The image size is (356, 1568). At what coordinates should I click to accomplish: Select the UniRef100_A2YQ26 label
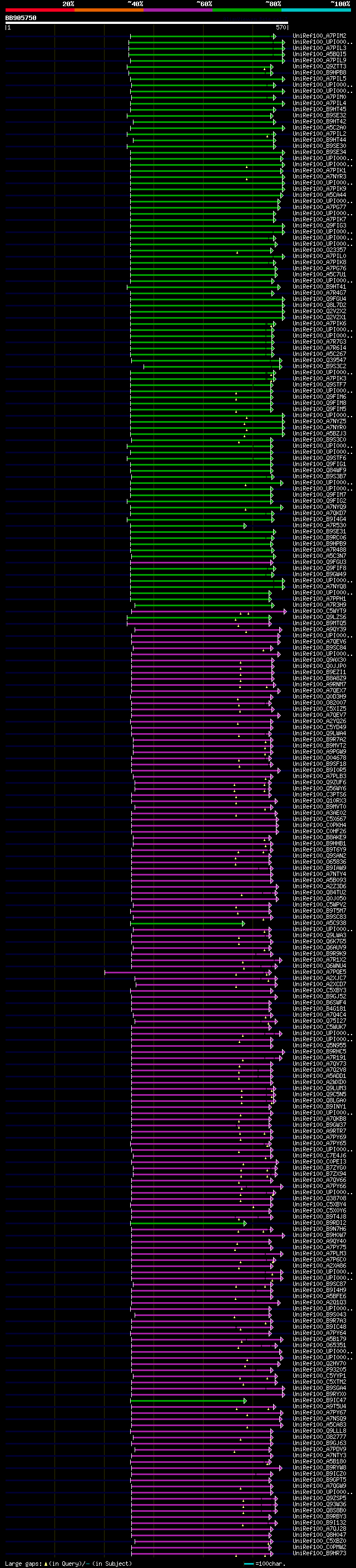(319, 721)
